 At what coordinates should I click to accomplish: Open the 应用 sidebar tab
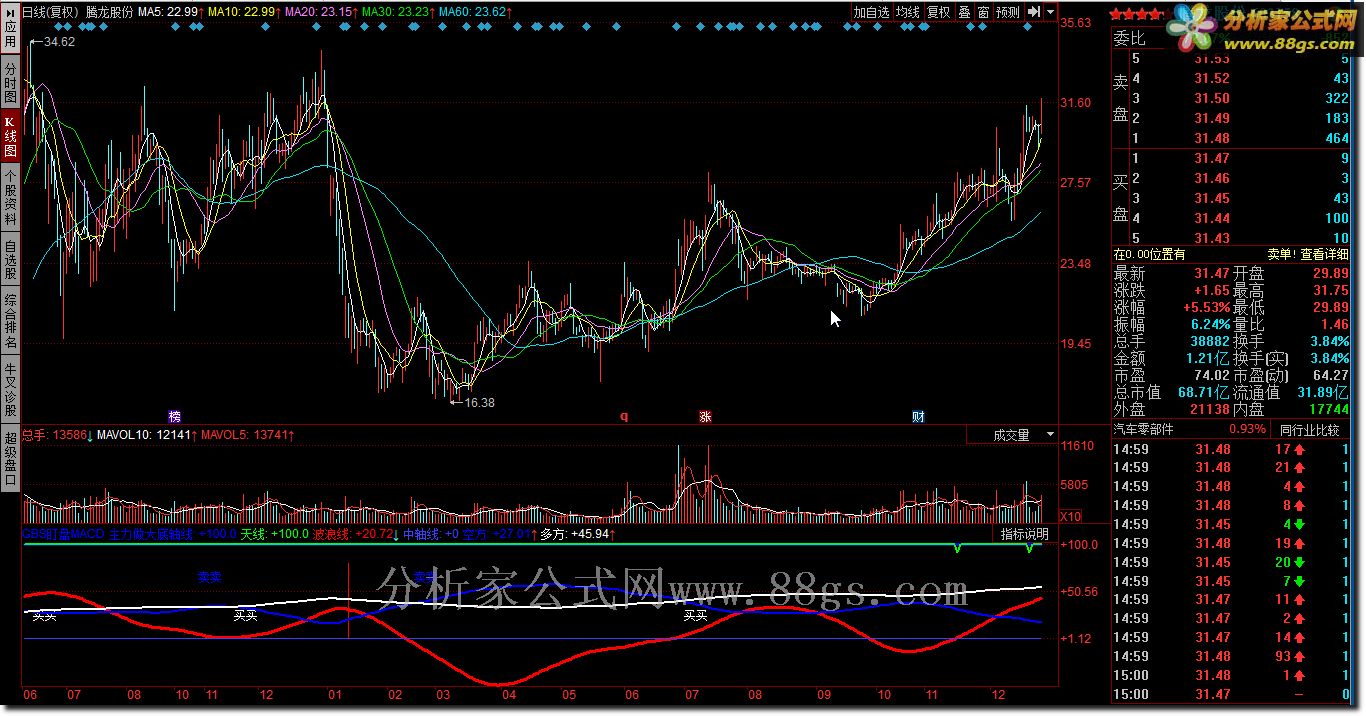tap(10, 36)
